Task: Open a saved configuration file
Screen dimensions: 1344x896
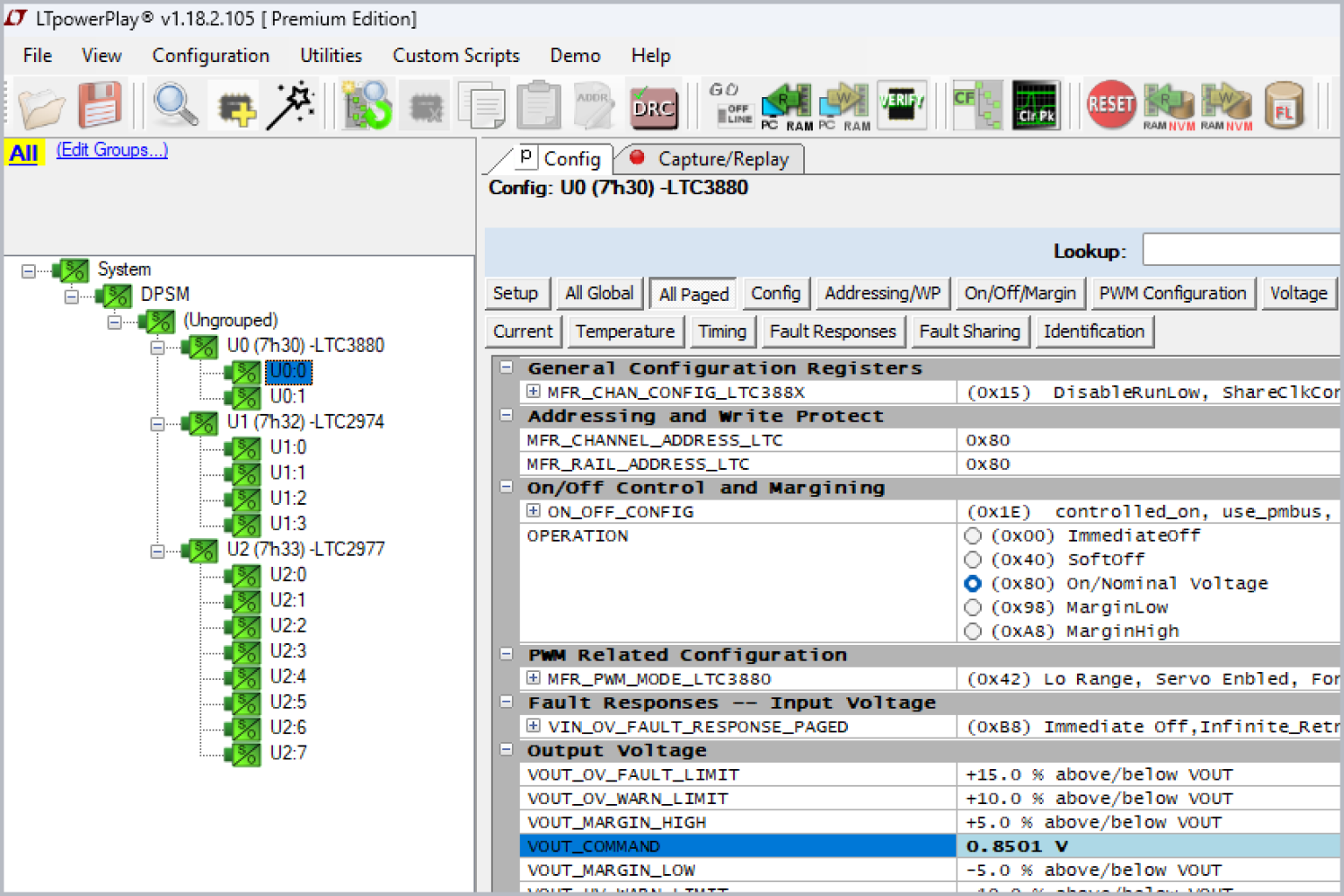Action: 41,105
